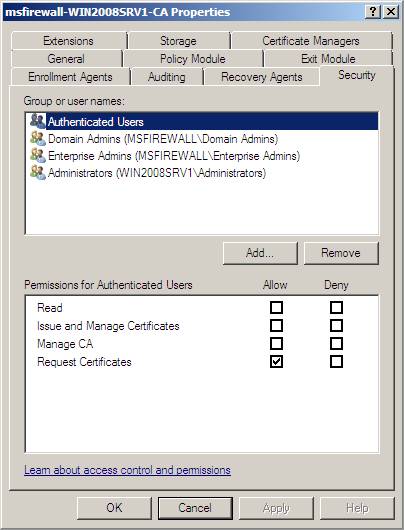Confirm with the OK button
The width and height of the screenshot is (404, 530).
coord(114,508)
